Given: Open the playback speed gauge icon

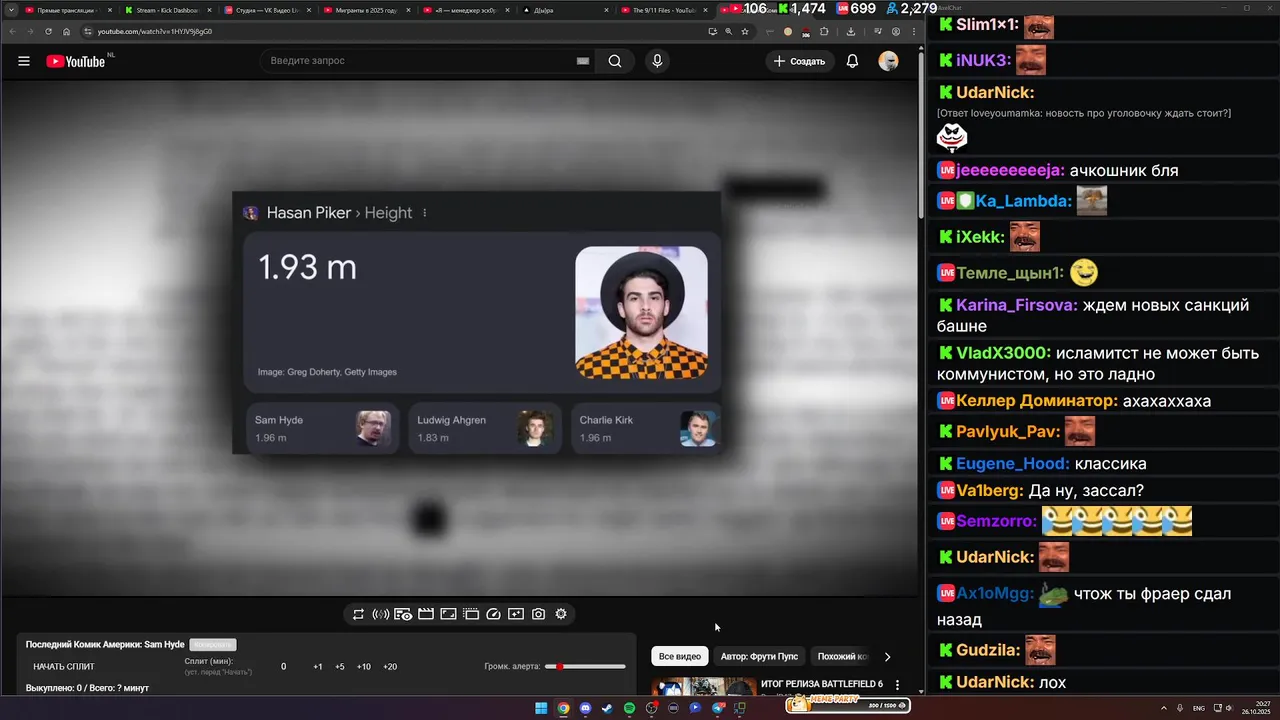Looking at the screenshot, I should [493, 614].
